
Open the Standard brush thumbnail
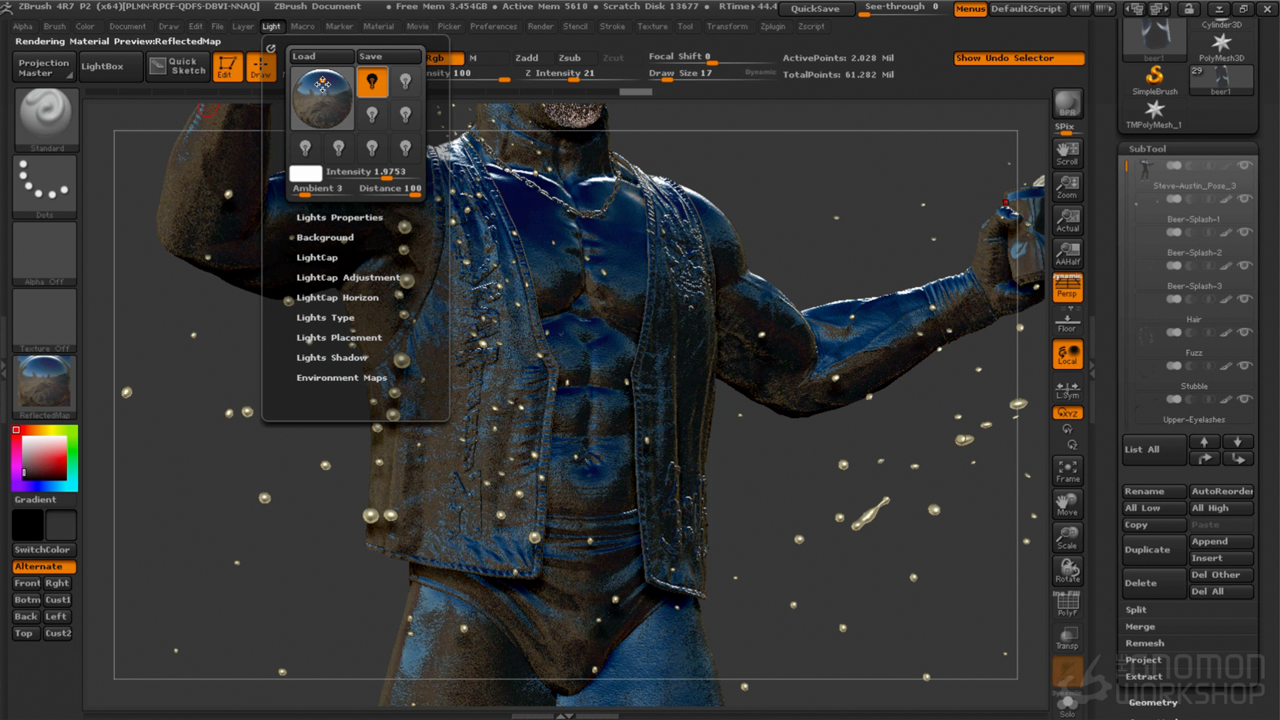(x=46, y=116)
